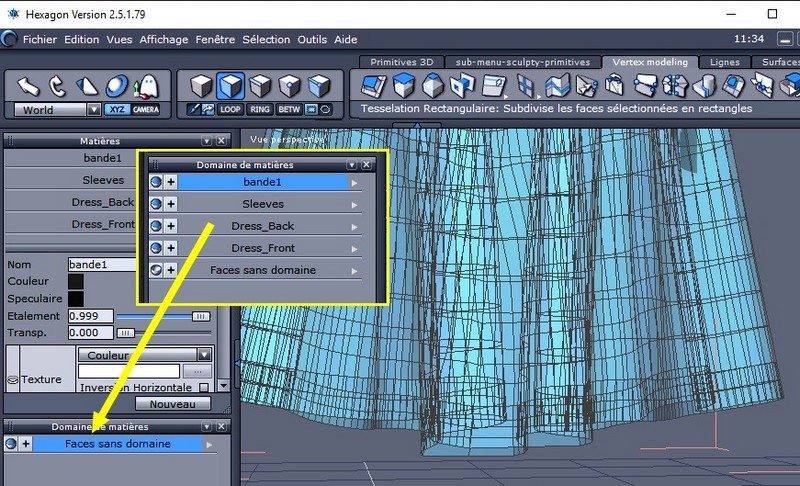Viewport: 800px width, 486px height.
Task: Toggle the sphere icon beside Dress_Back domain
Action: click(x=156, y=226)
